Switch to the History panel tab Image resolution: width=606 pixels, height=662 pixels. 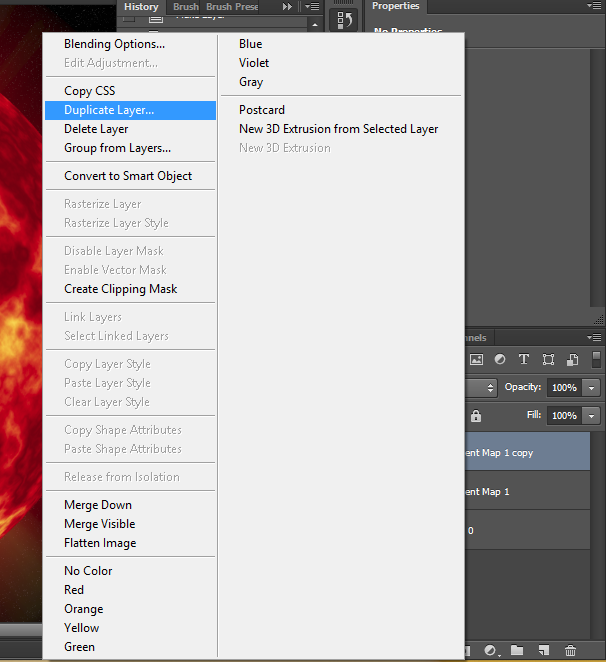point(141,6)
